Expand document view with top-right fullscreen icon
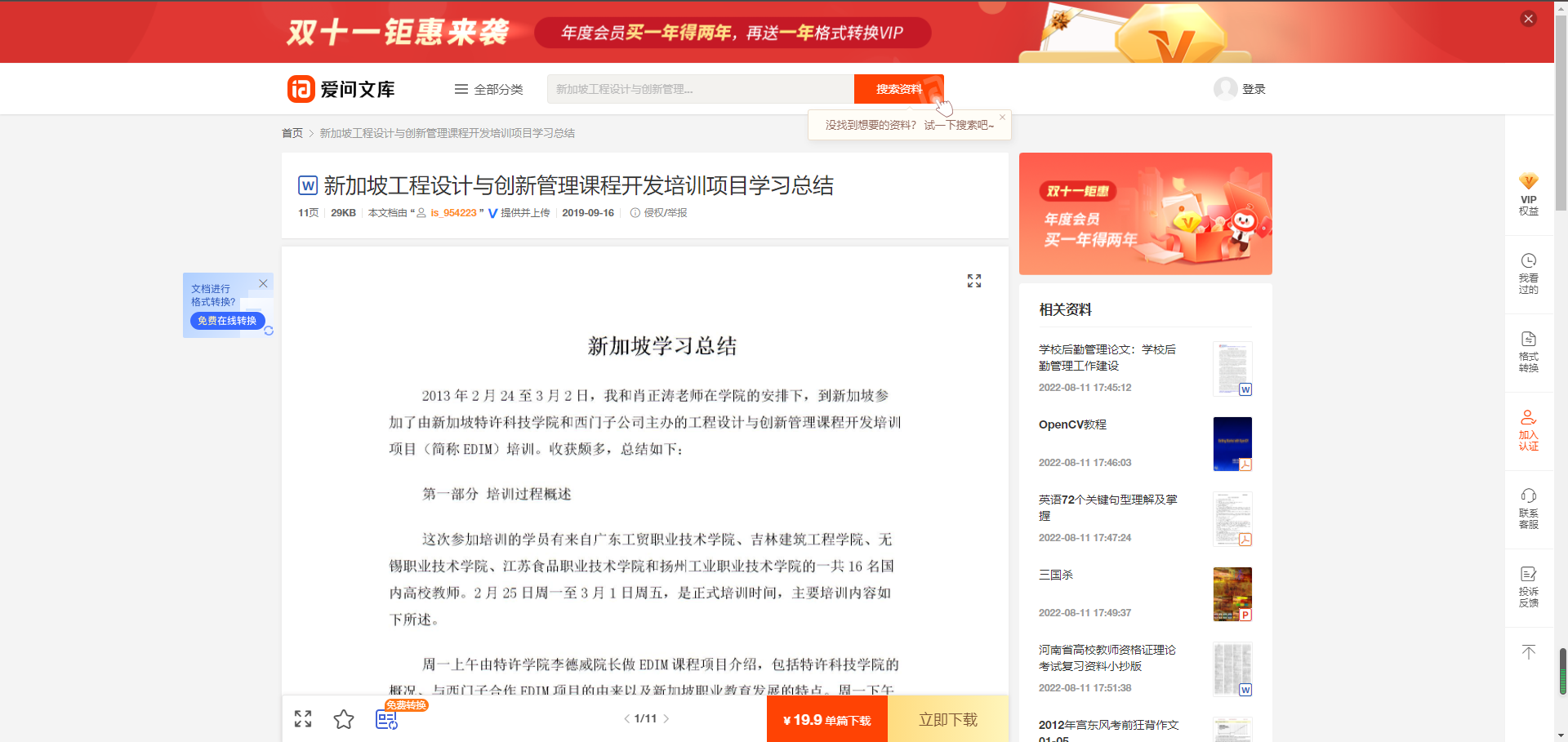Image resolution: width=1568 pixels, height=742 pixels. click(x=973, y=281)
